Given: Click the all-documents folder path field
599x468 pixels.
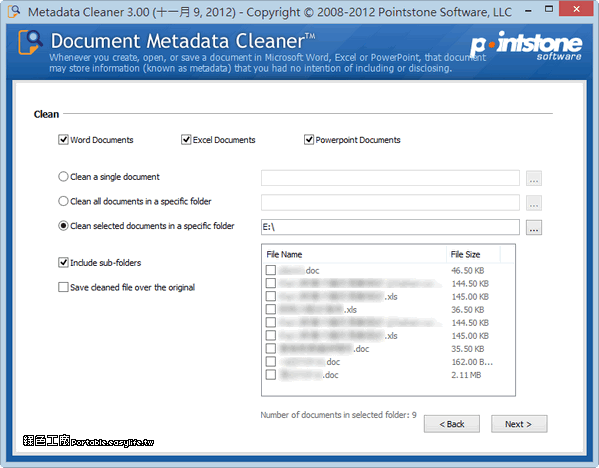Looking at the screenshot, I should tap(390, 202).
